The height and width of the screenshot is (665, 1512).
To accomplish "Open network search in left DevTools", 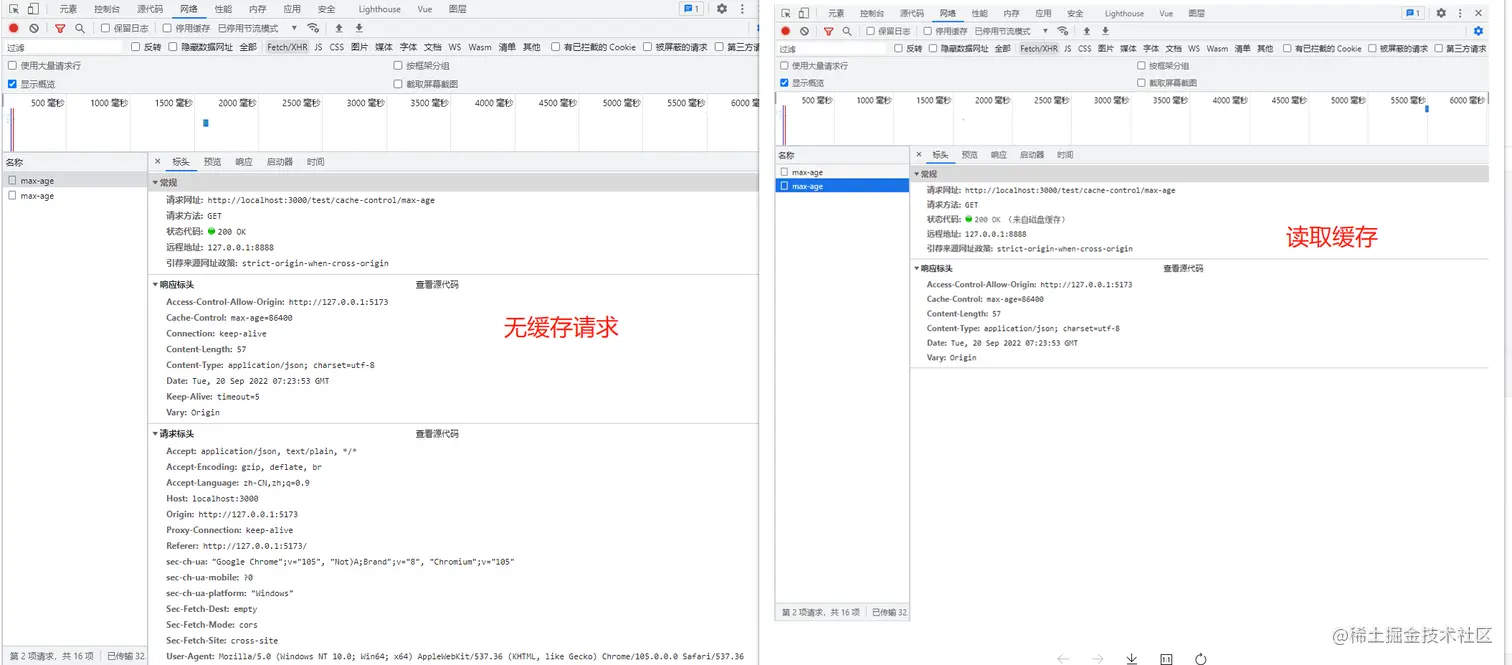I will [x=80, y=29].
